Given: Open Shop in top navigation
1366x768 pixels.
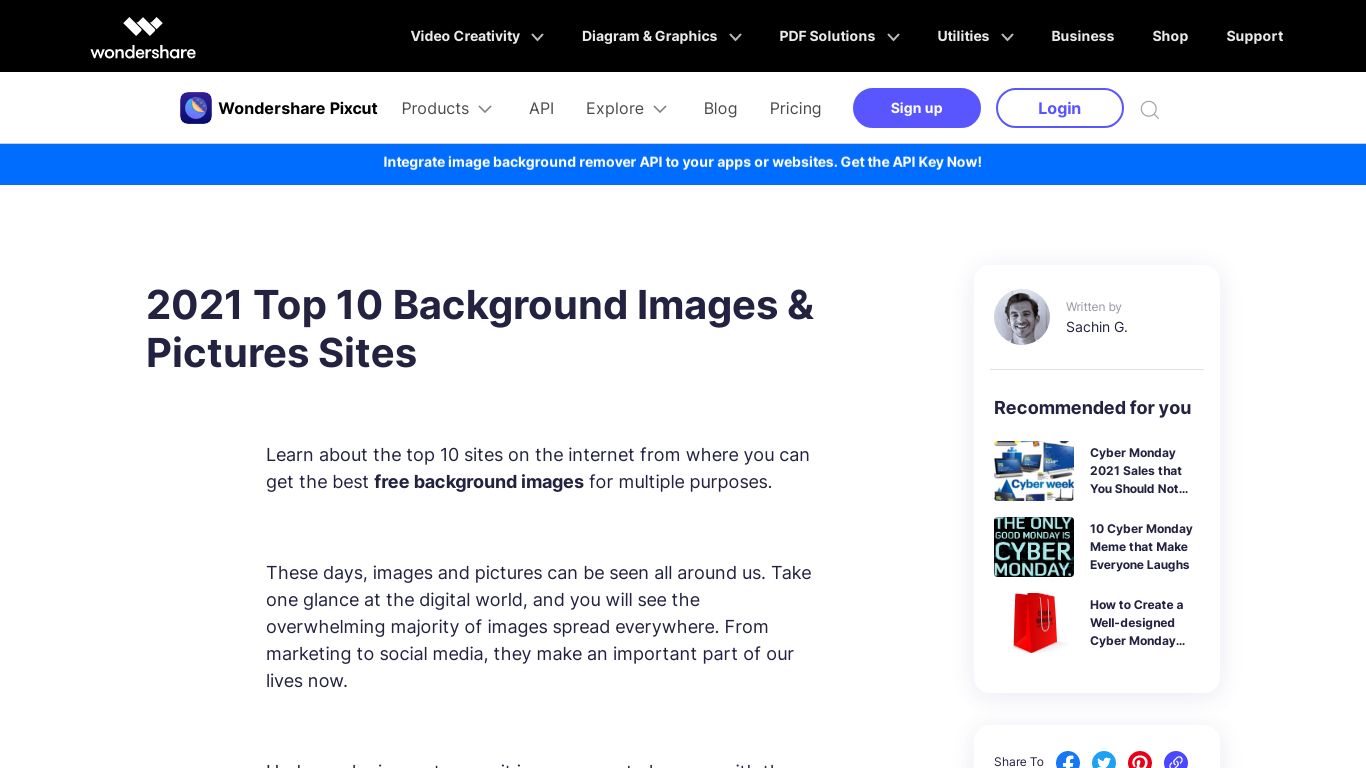Looking at the screenshot, I should click(1170, 36).
